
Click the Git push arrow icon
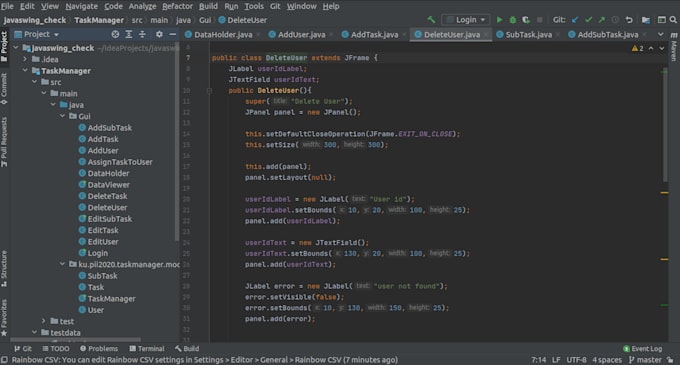click(x=602, y=20)
